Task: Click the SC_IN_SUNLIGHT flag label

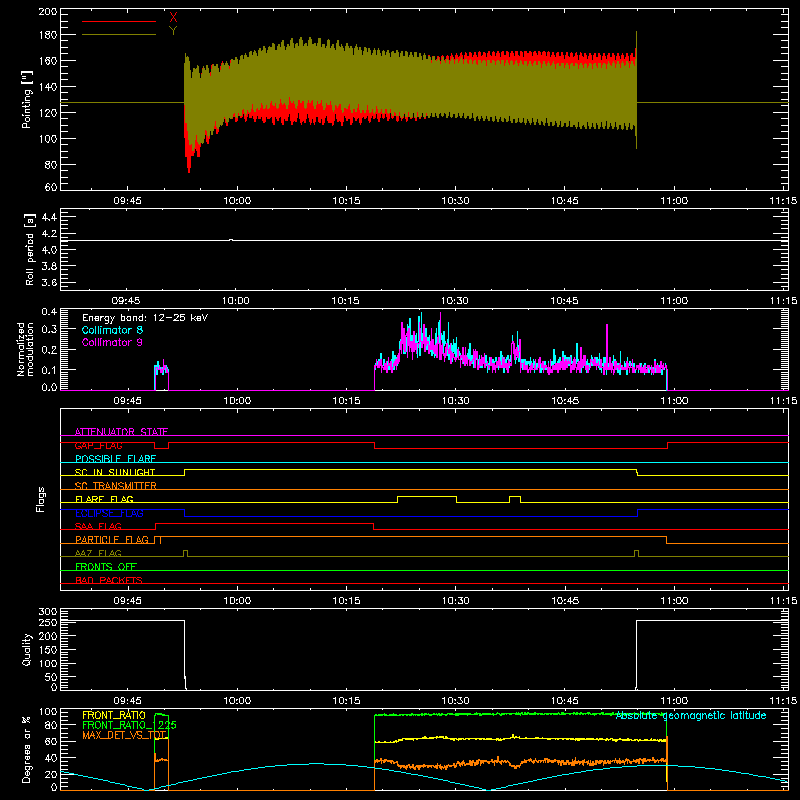Action: [x=115, y=472]
